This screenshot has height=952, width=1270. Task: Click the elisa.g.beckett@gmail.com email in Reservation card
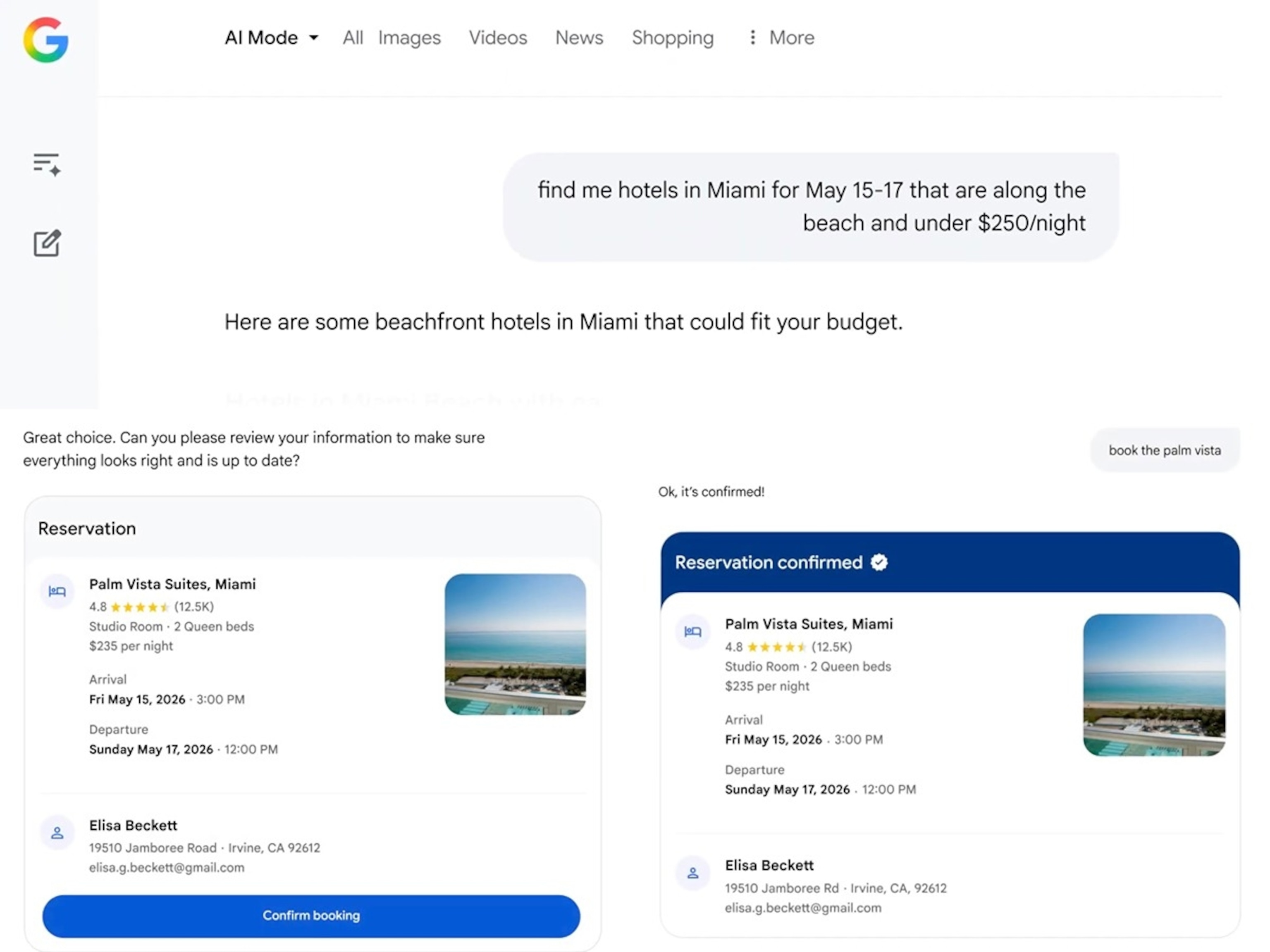(x=167, y=868)
